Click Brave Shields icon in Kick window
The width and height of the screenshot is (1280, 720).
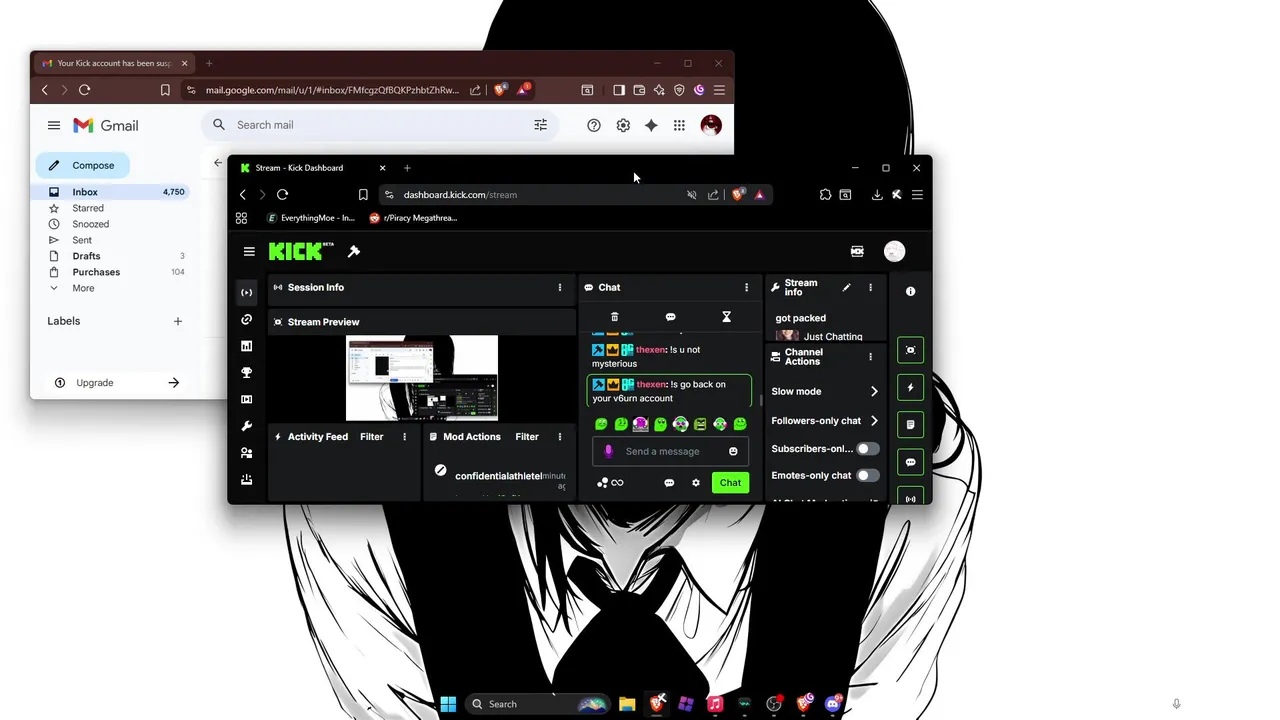(738, 195)
